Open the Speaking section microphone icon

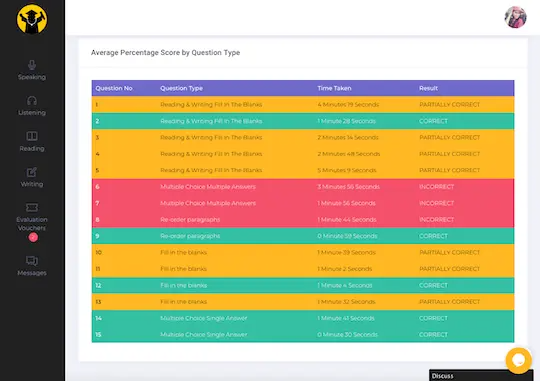pyautogui.click(x=32, y=65)
